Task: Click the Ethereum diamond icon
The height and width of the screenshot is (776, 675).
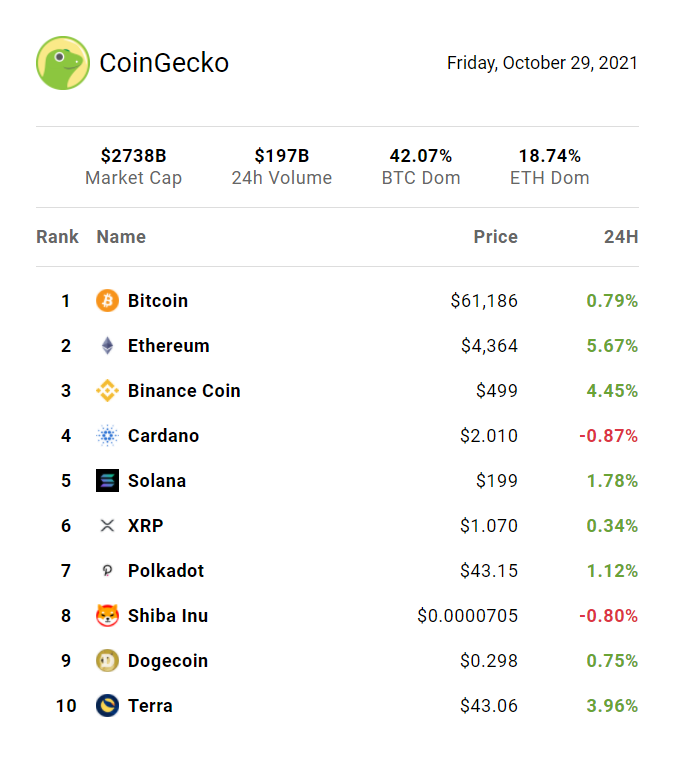Action: [107, 346]
